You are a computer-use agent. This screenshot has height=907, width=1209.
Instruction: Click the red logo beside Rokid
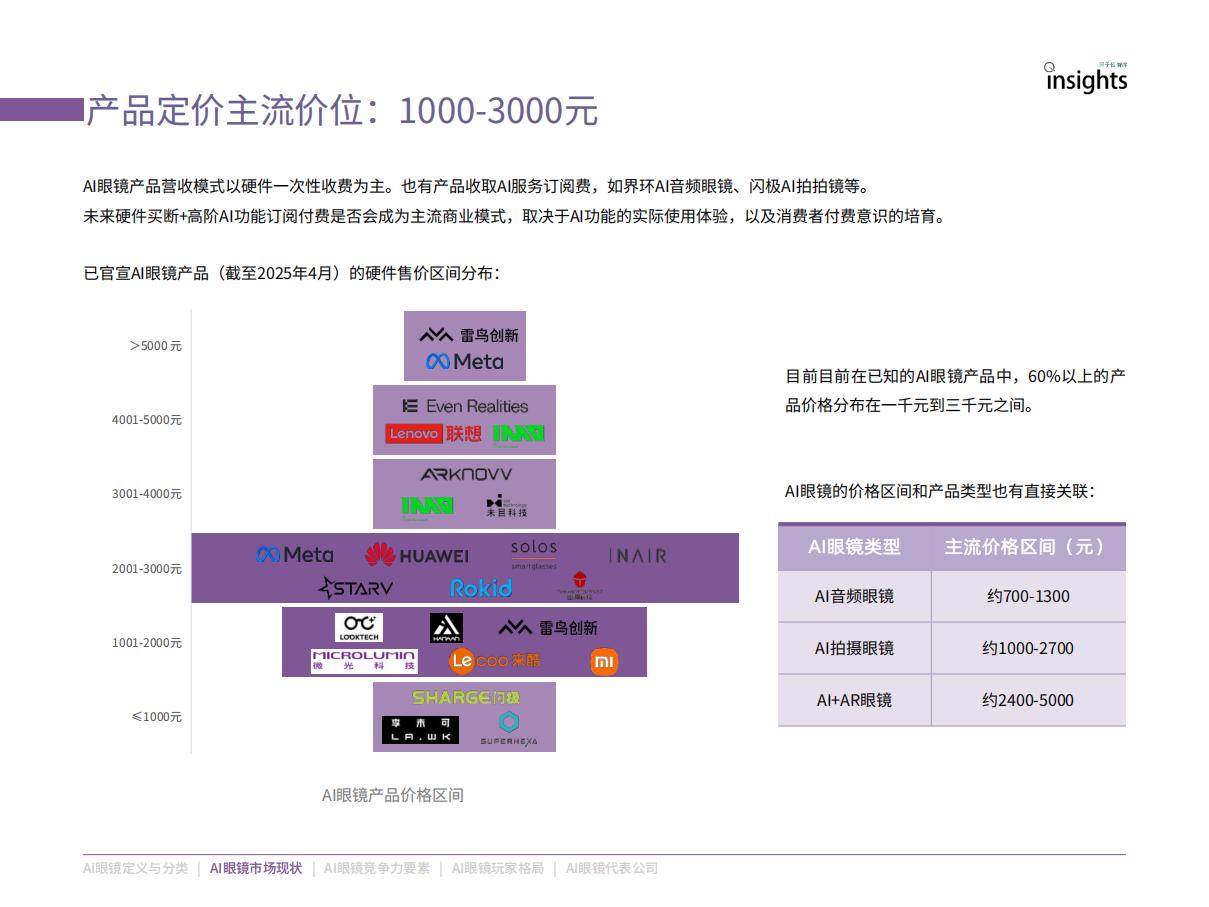580,585
